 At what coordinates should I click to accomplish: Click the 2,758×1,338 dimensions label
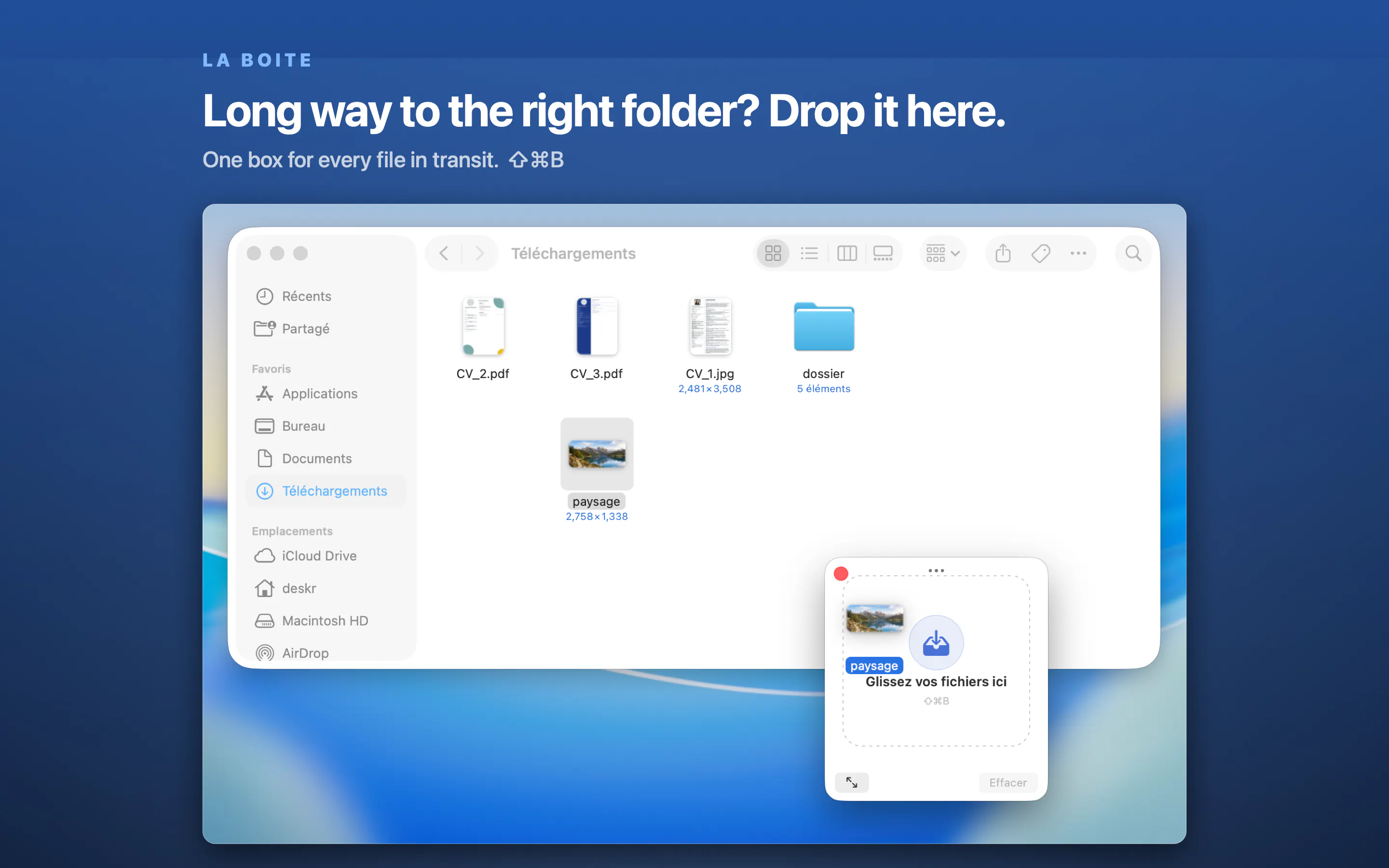597,516
